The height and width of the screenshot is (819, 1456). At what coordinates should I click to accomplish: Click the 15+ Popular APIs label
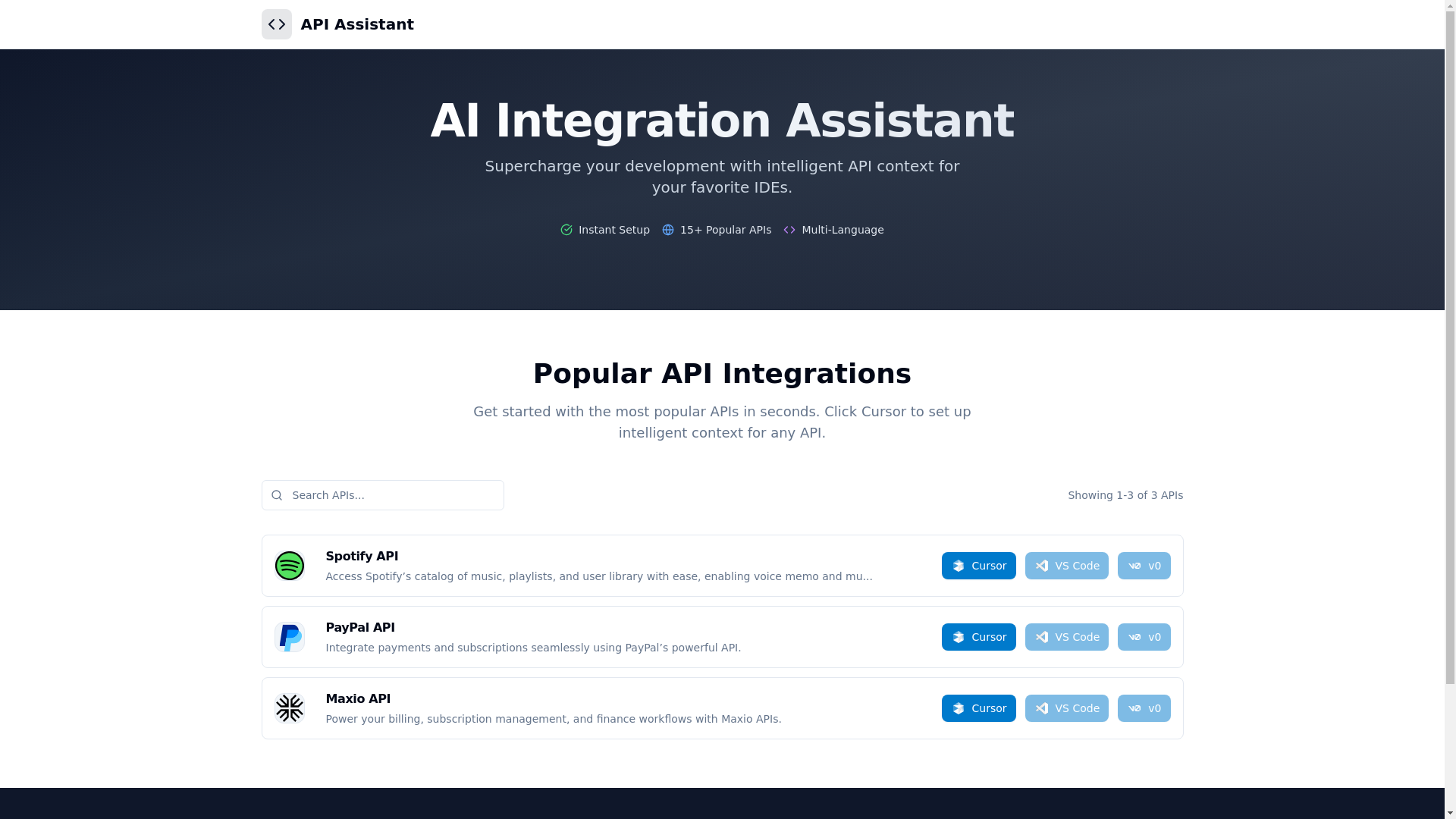pos(726,230)
